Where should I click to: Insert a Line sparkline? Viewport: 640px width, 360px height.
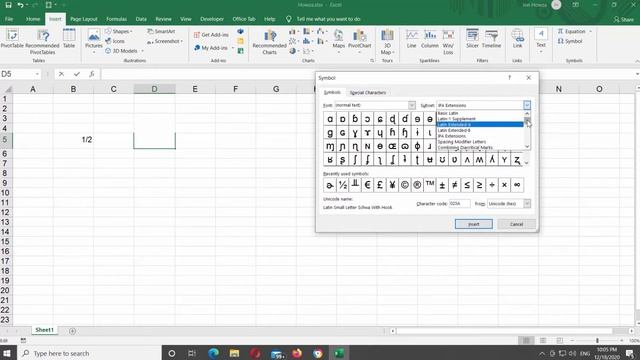(x=411, y=39)
